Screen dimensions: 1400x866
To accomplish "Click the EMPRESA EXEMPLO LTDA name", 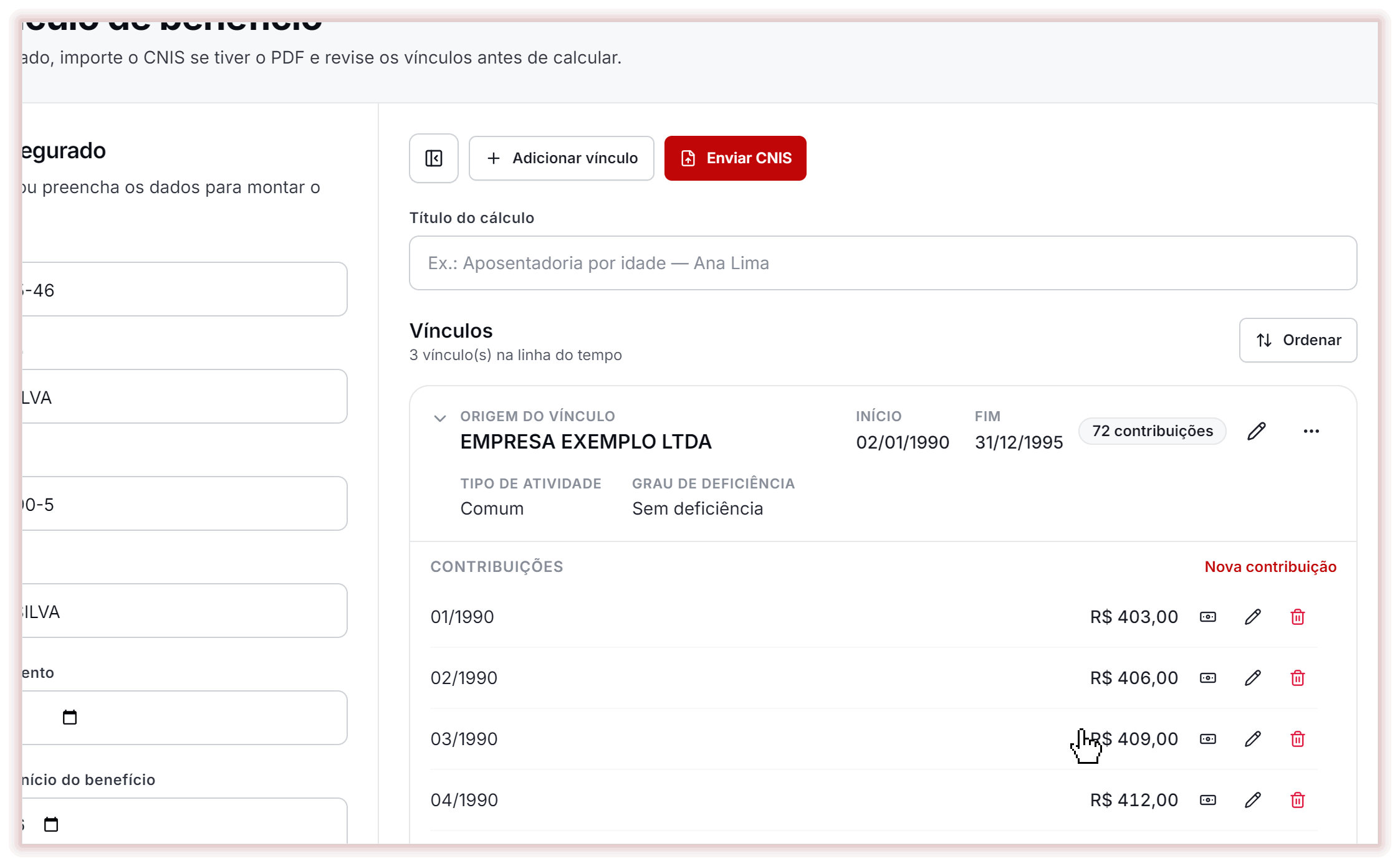I will click(x=586, y=442).
